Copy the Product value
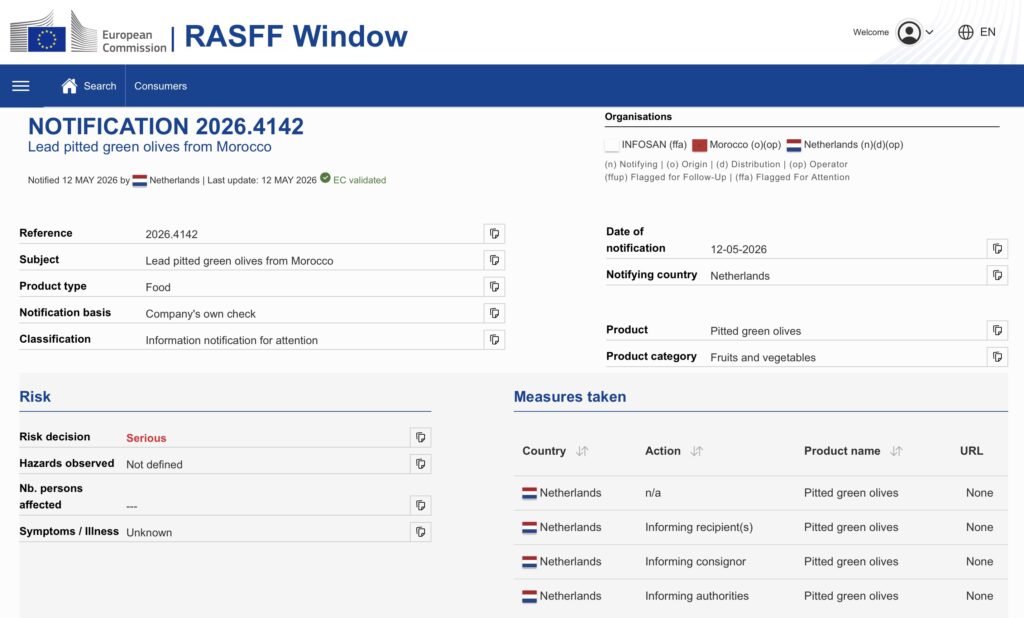The height and width of the screenshot is (618, 1024). pyautogui.click(x=997, y=331)
